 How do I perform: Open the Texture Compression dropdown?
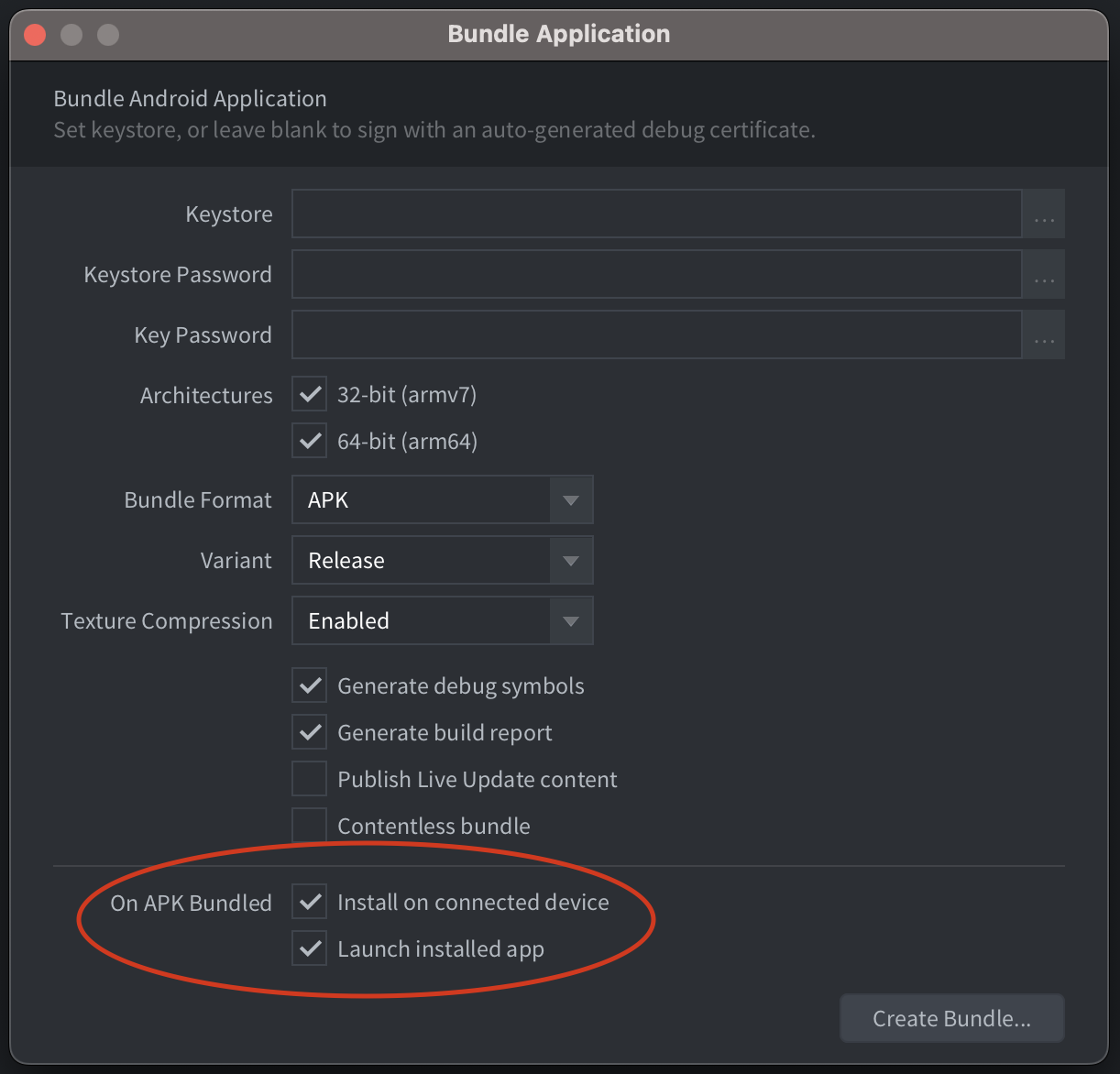pos(570,620)
